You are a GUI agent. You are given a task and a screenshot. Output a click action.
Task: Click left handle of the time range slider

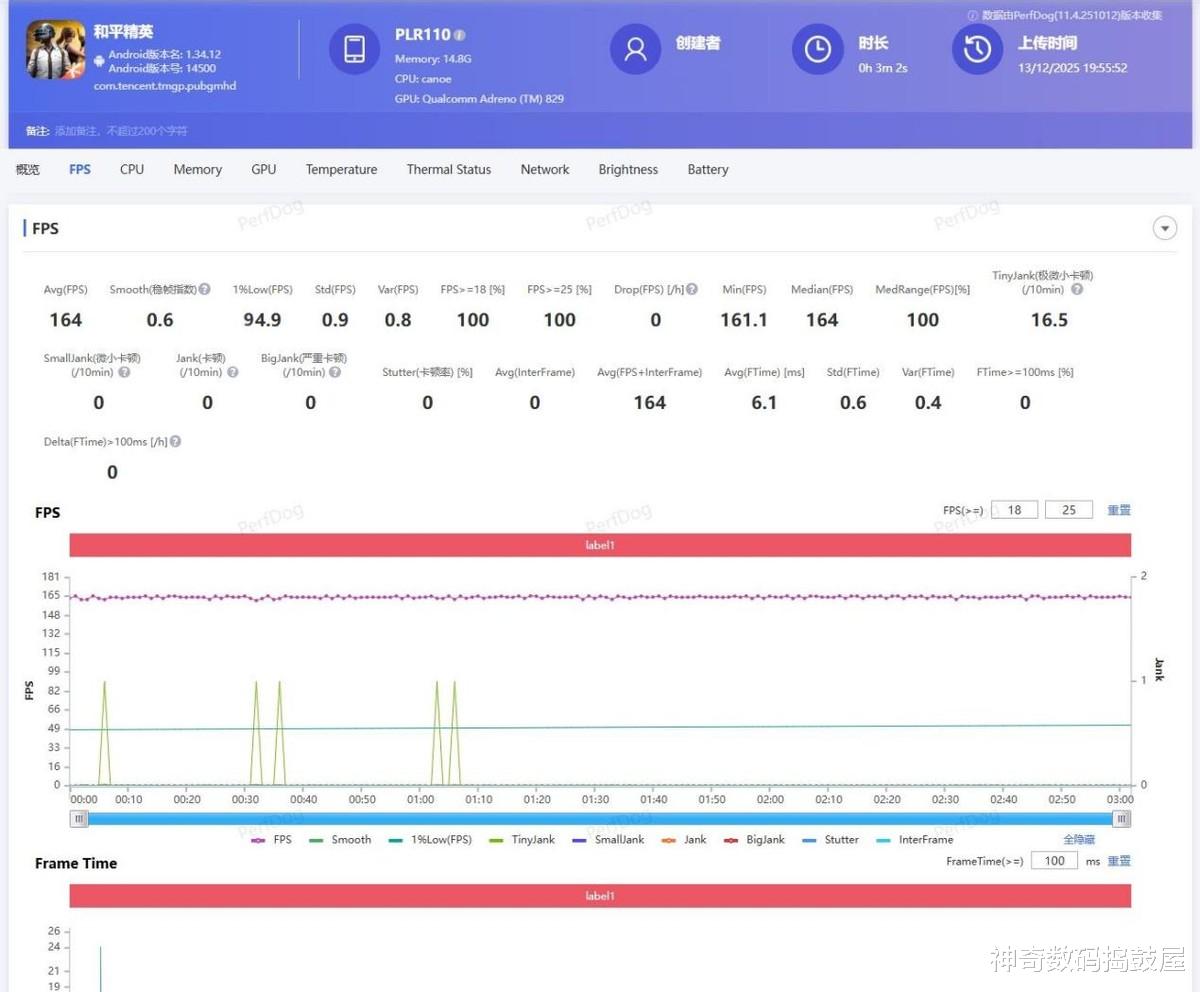point(79,819)
